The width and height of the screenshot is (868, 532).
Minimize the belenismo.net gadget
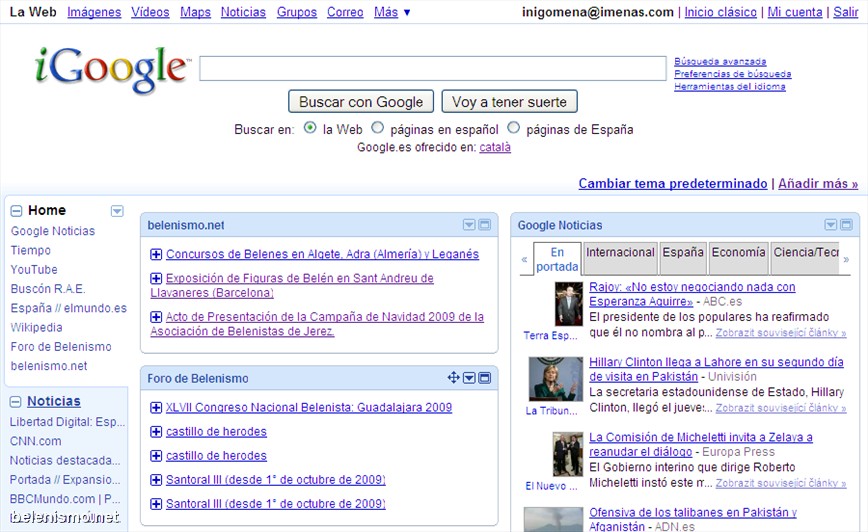[x=484, y=225]
